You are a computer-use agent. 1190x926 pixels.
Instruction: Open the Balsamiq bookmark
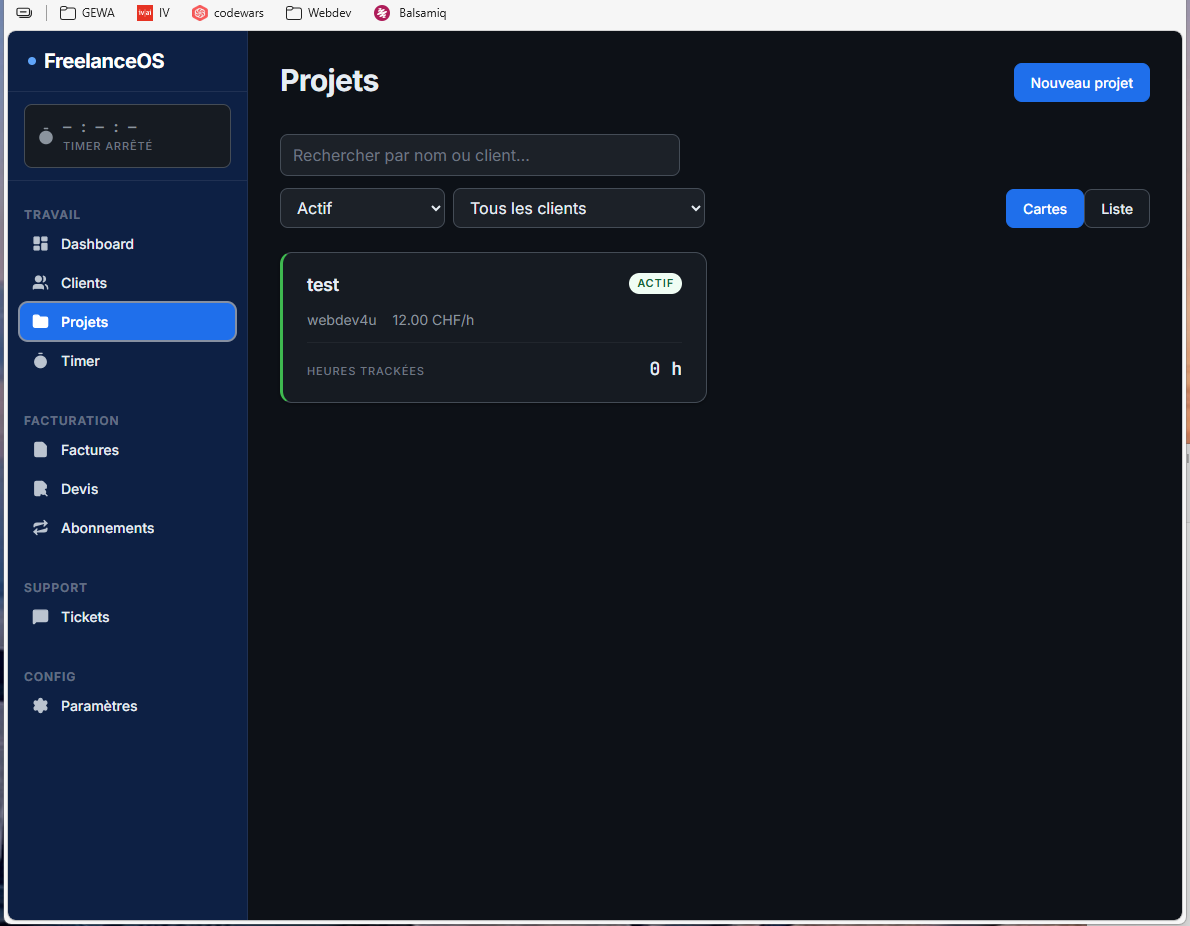[411, 13]
